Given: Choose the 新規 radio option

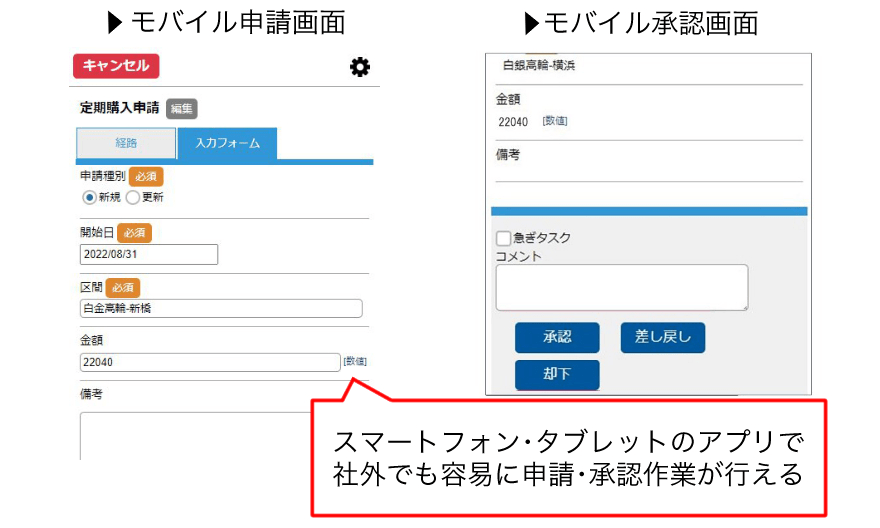Looking at the screenshot, I should [x=89, y=197].
